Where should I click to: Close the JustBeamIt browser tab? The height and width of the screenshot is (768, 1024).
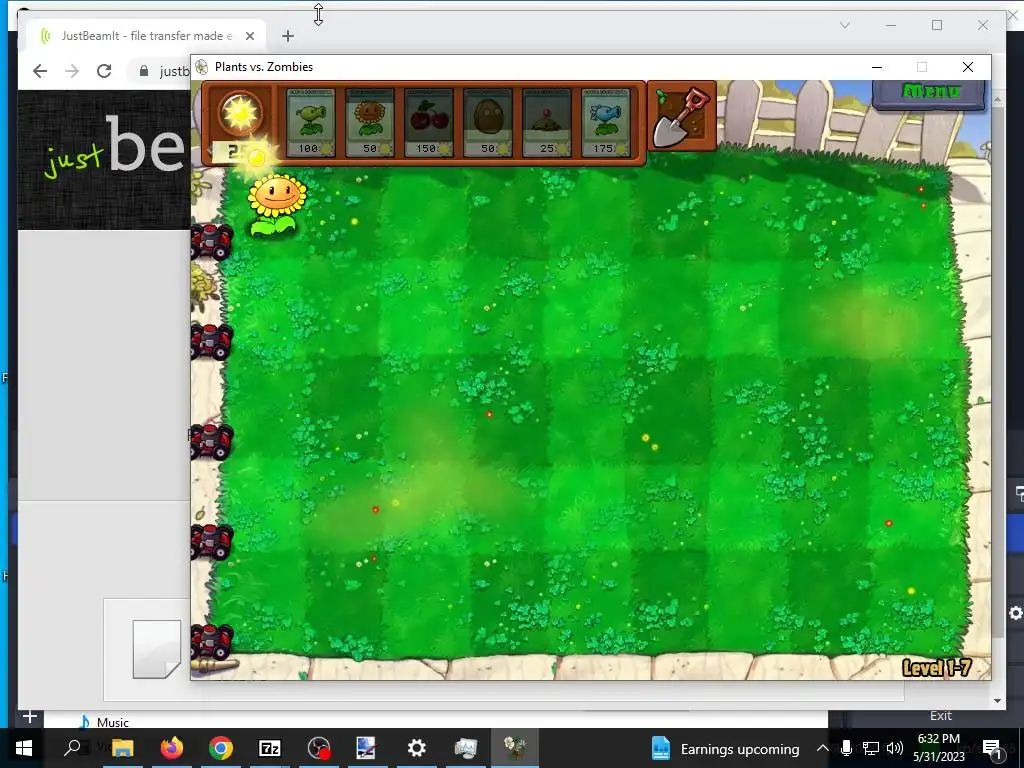249,36
